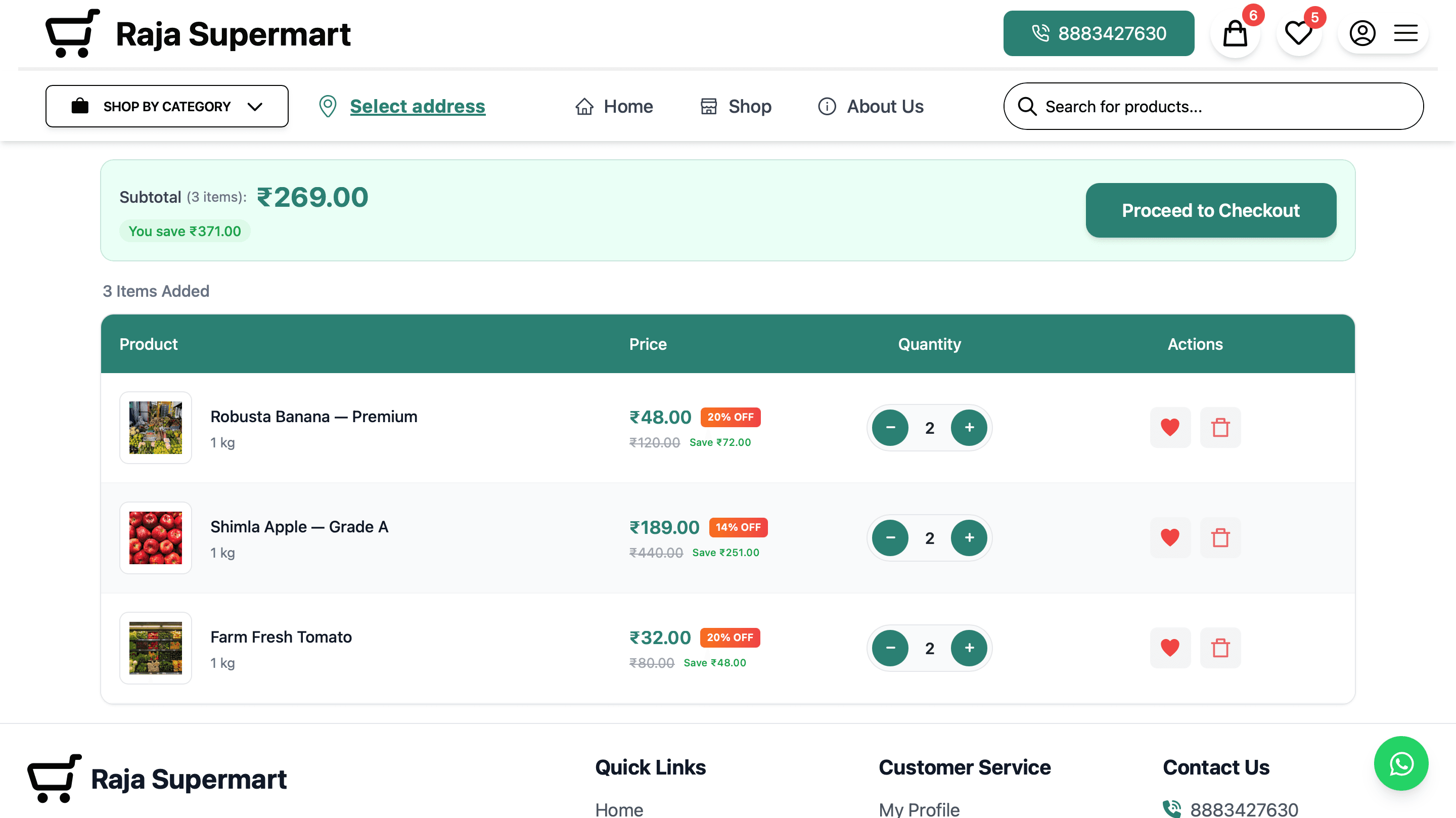This screenshot has width=1456, height=818.
Task: Delete Farm Fresh Tomato from cart
Action: 1220,648
